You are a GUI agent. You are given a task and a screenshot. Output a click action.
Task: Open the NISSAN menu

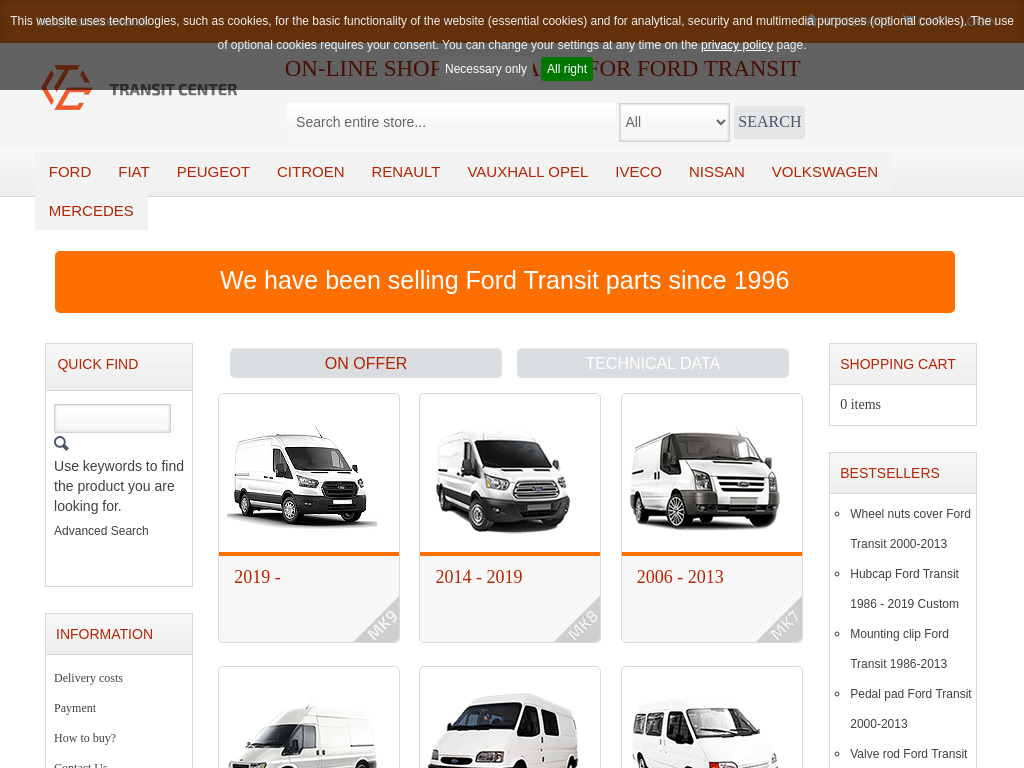716,172
